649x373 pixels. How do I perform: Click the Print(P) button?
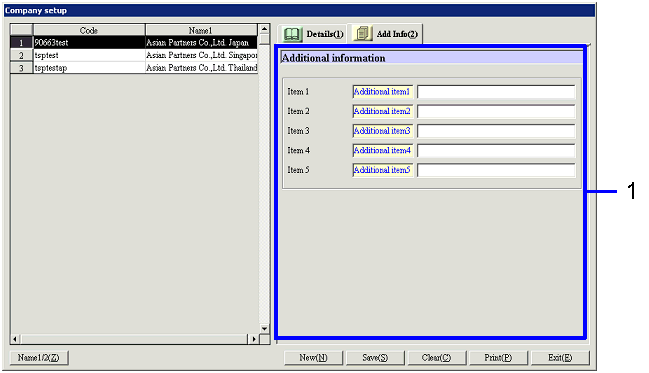pos(498,358)
